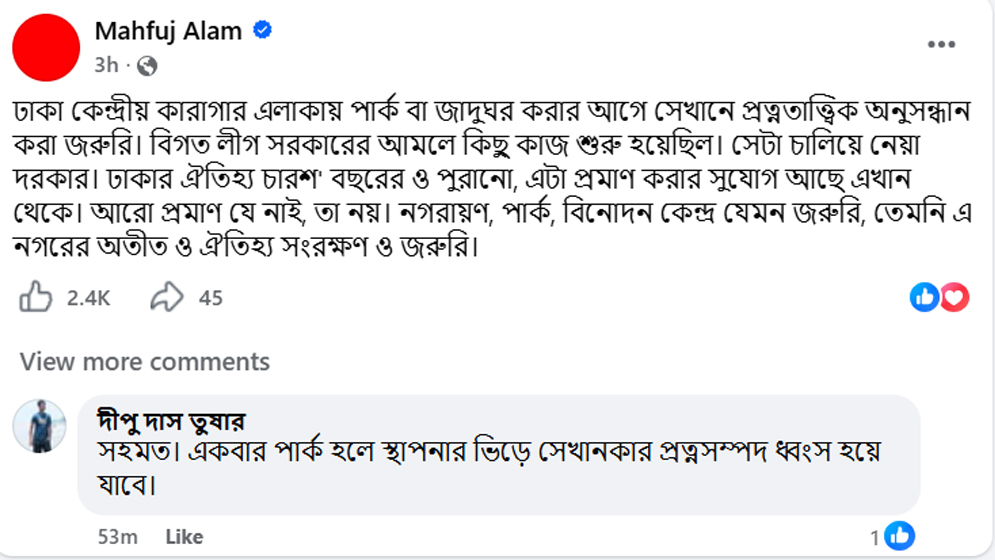
Task: Open the commenter's profile picture
Action: [39, 427]
